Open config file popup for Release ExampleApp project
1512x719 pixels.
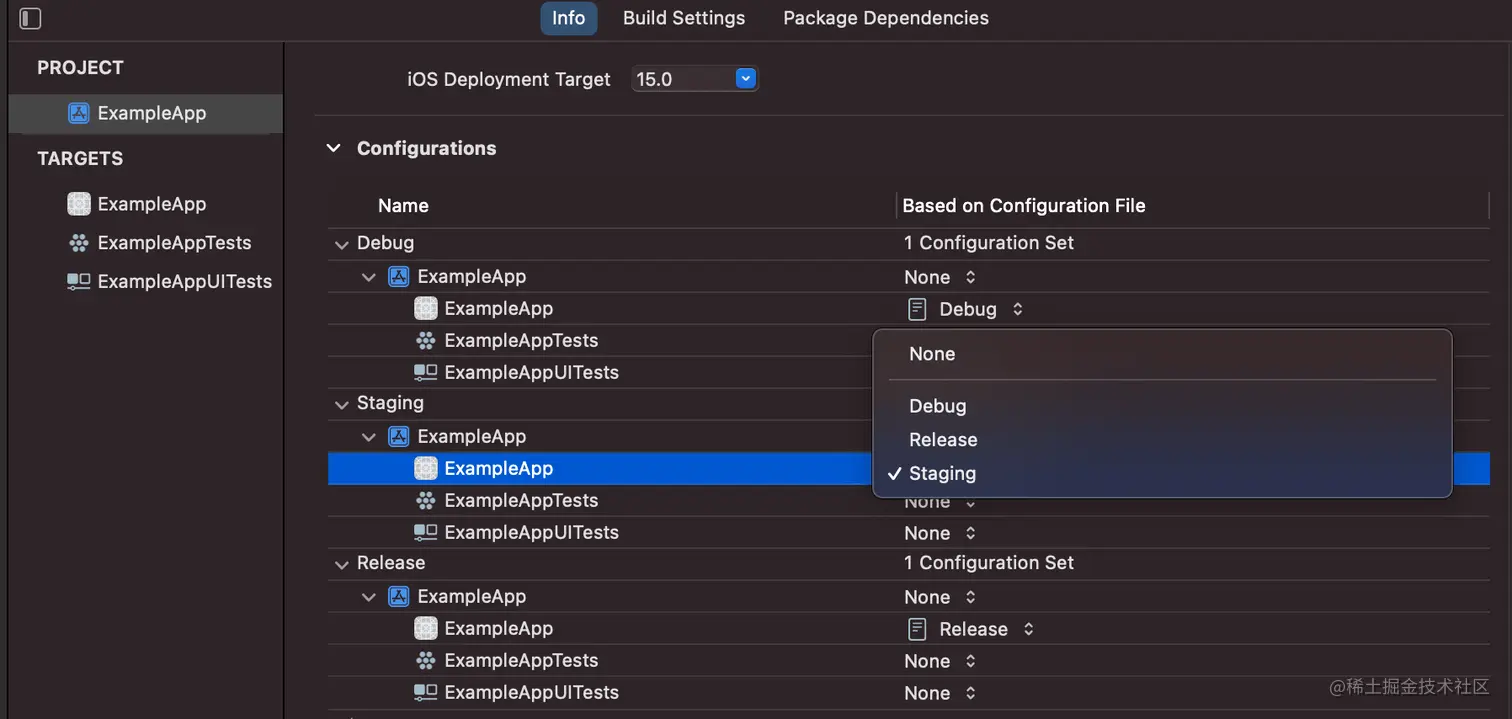tap(940, 597)
